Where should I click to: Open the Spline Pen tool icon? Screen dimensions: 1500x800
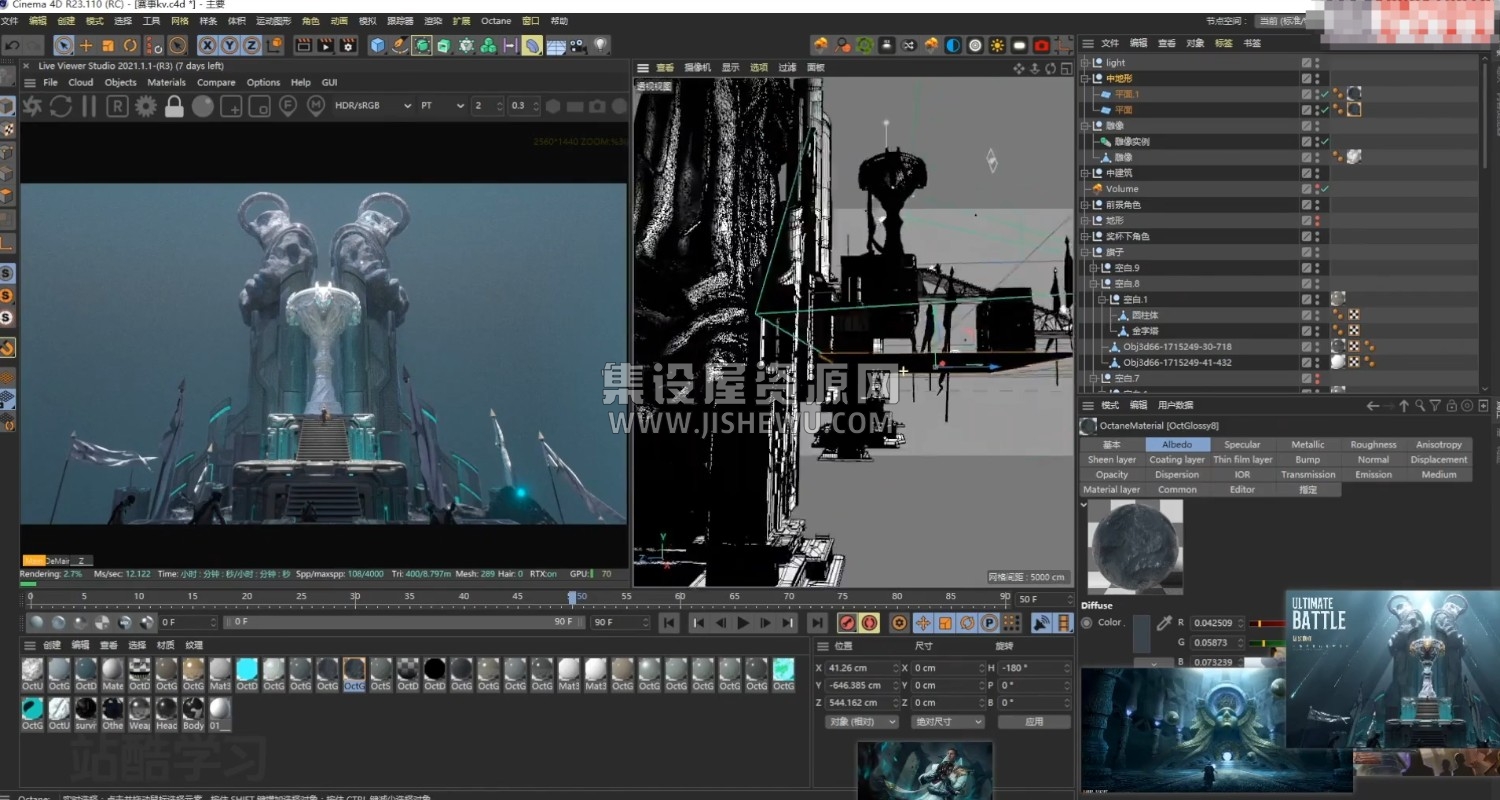pyautogui.click(x=400, y=45)
